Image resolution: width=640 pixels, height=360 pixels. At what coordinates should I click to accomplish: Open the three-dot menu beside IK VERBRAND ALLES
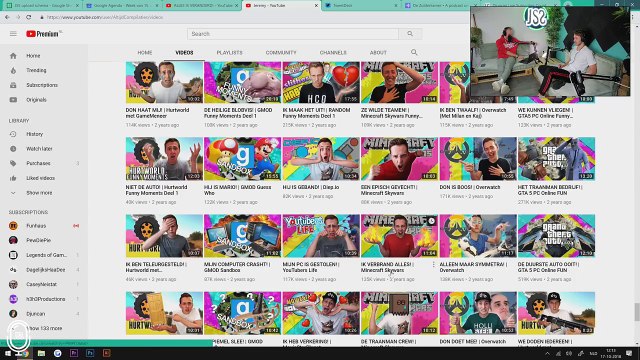coord(433,264)
